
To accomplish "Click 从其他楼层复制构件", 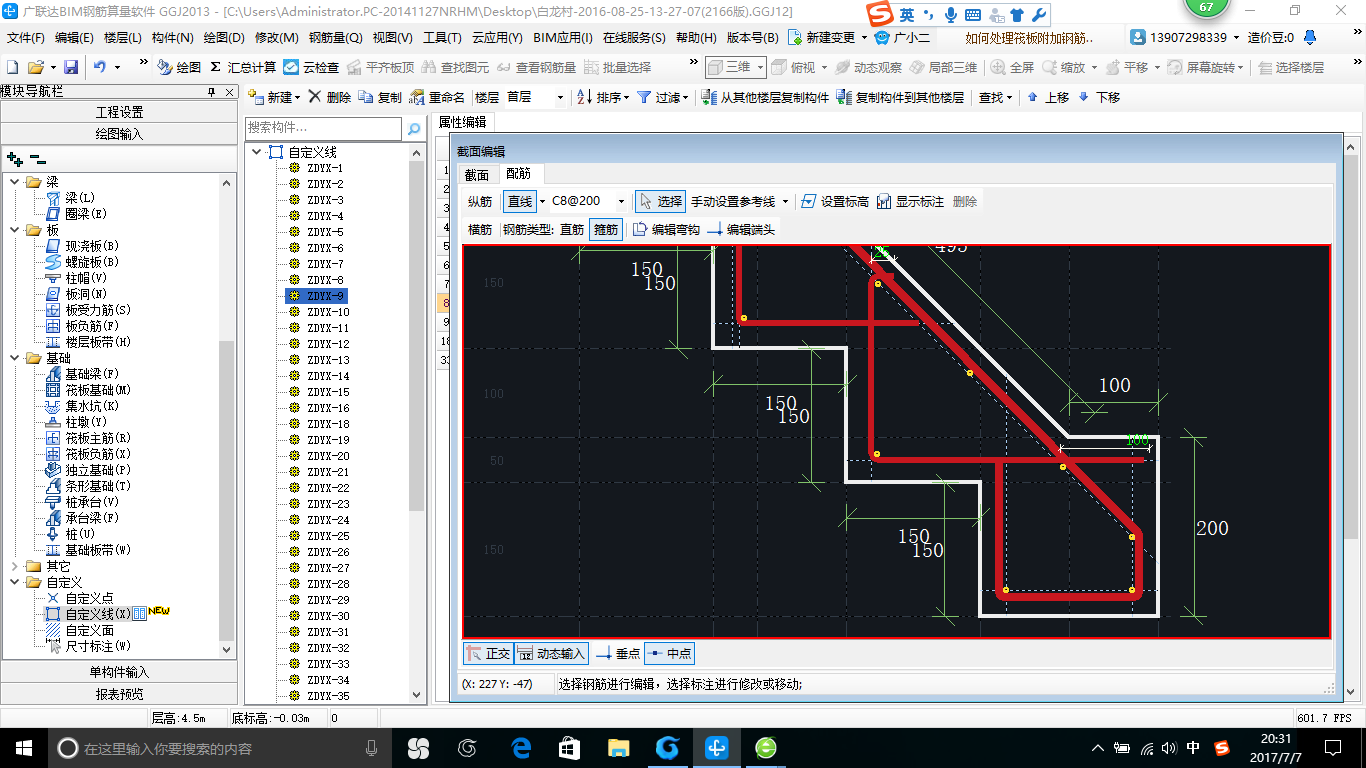I will [x=765, y=97].
